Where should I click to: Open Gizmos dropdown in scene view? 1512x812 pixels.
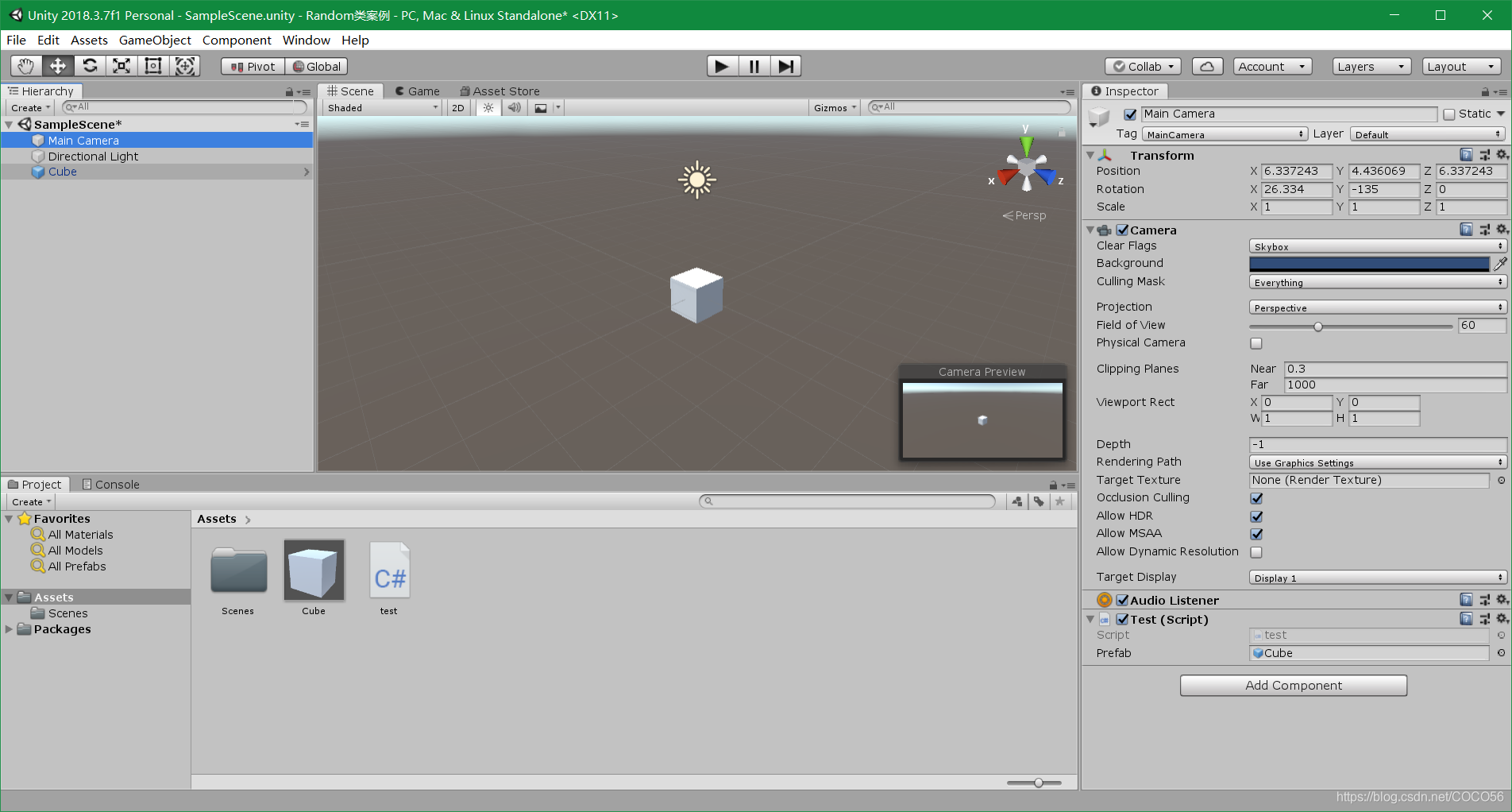[835, 107]
